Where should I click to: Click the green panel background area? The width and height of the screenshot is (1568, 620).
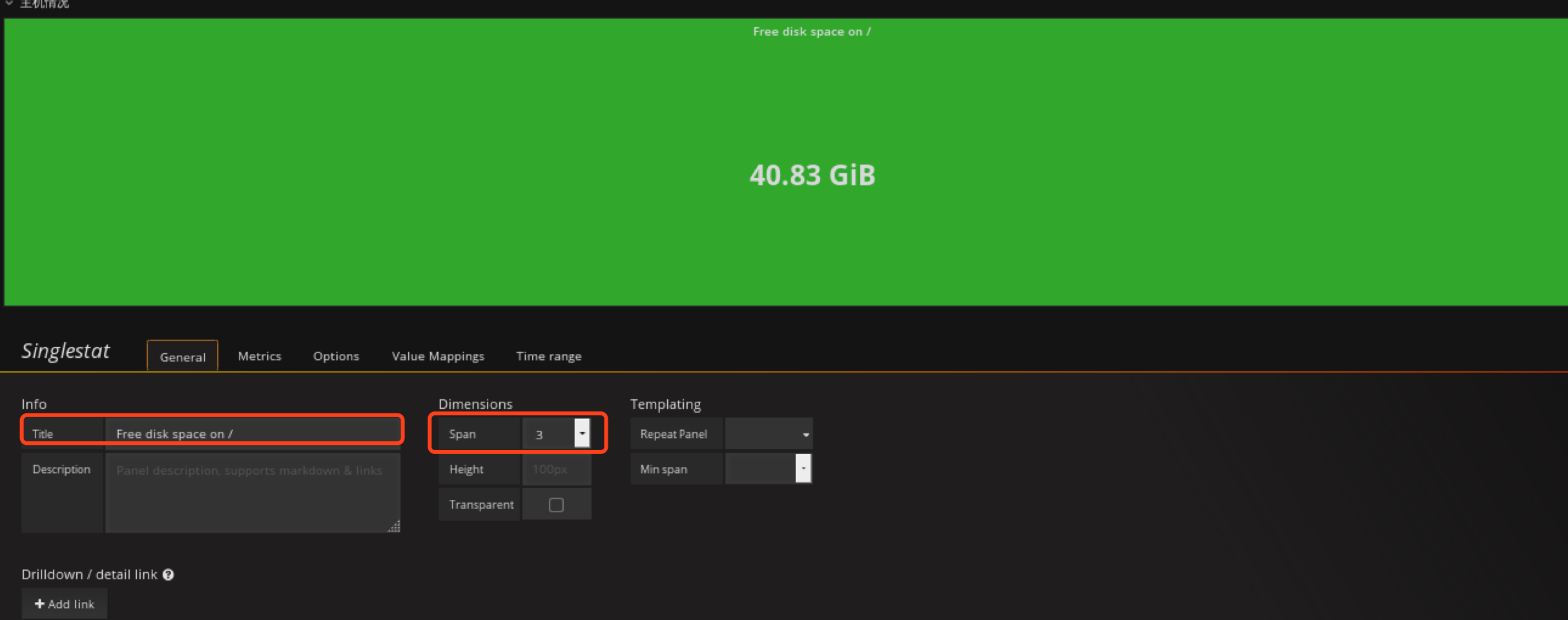click(x=387, y=194)
